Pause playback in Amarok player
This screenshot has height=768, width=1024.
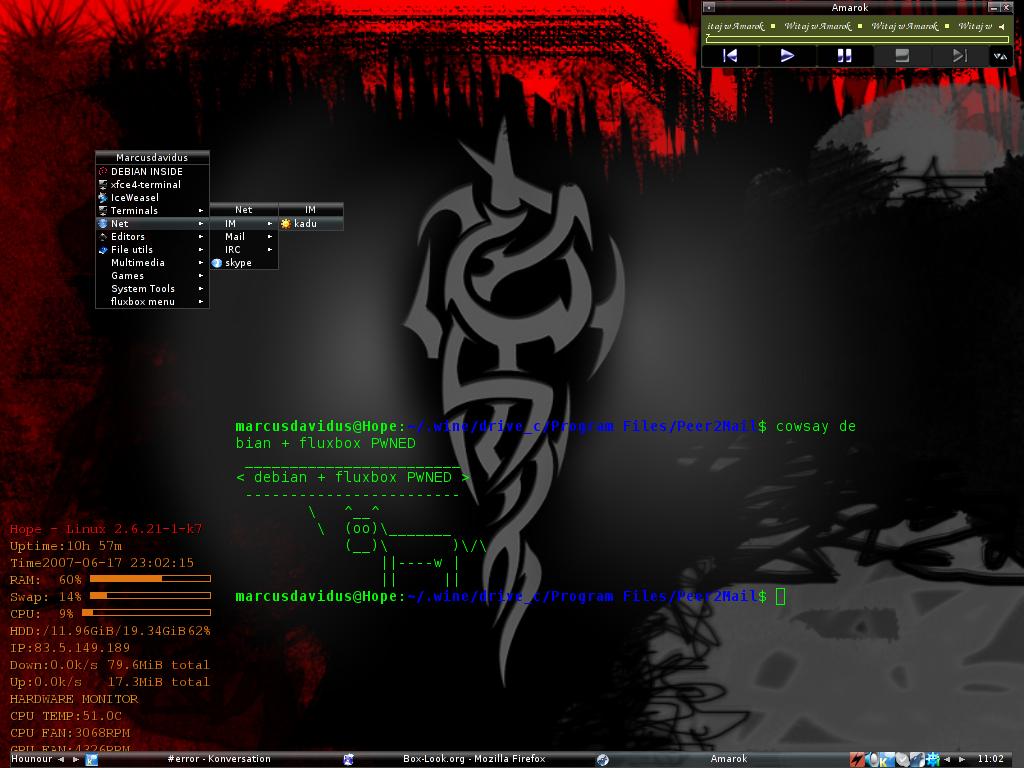tap(844, 56)
